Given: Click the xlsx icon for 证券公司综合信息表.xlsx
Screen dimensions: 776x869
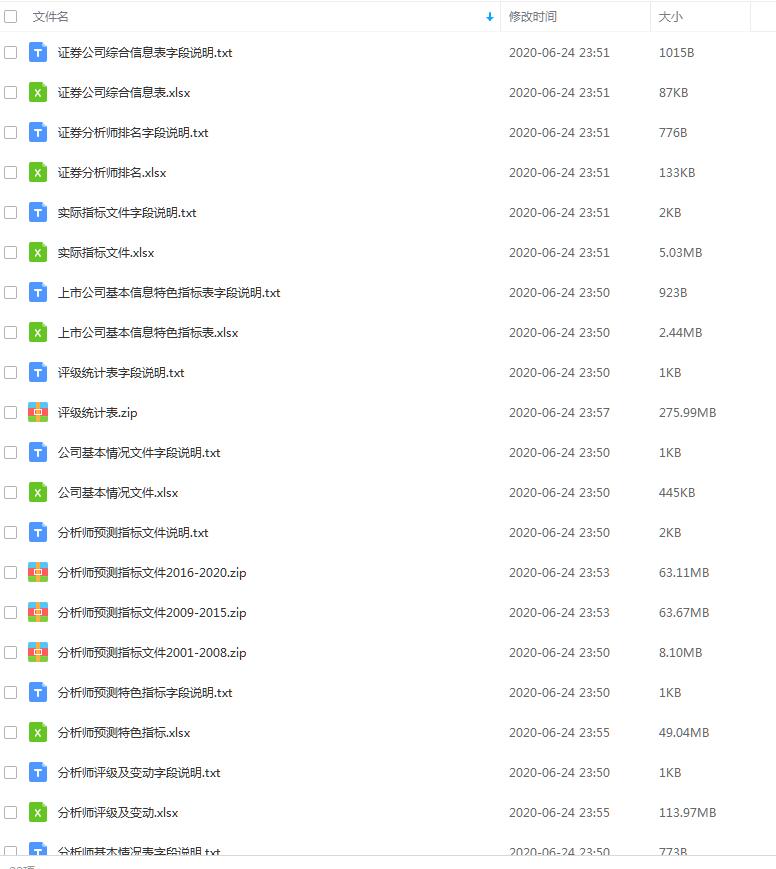Looking at the screenshot, I should coord(38,93).
